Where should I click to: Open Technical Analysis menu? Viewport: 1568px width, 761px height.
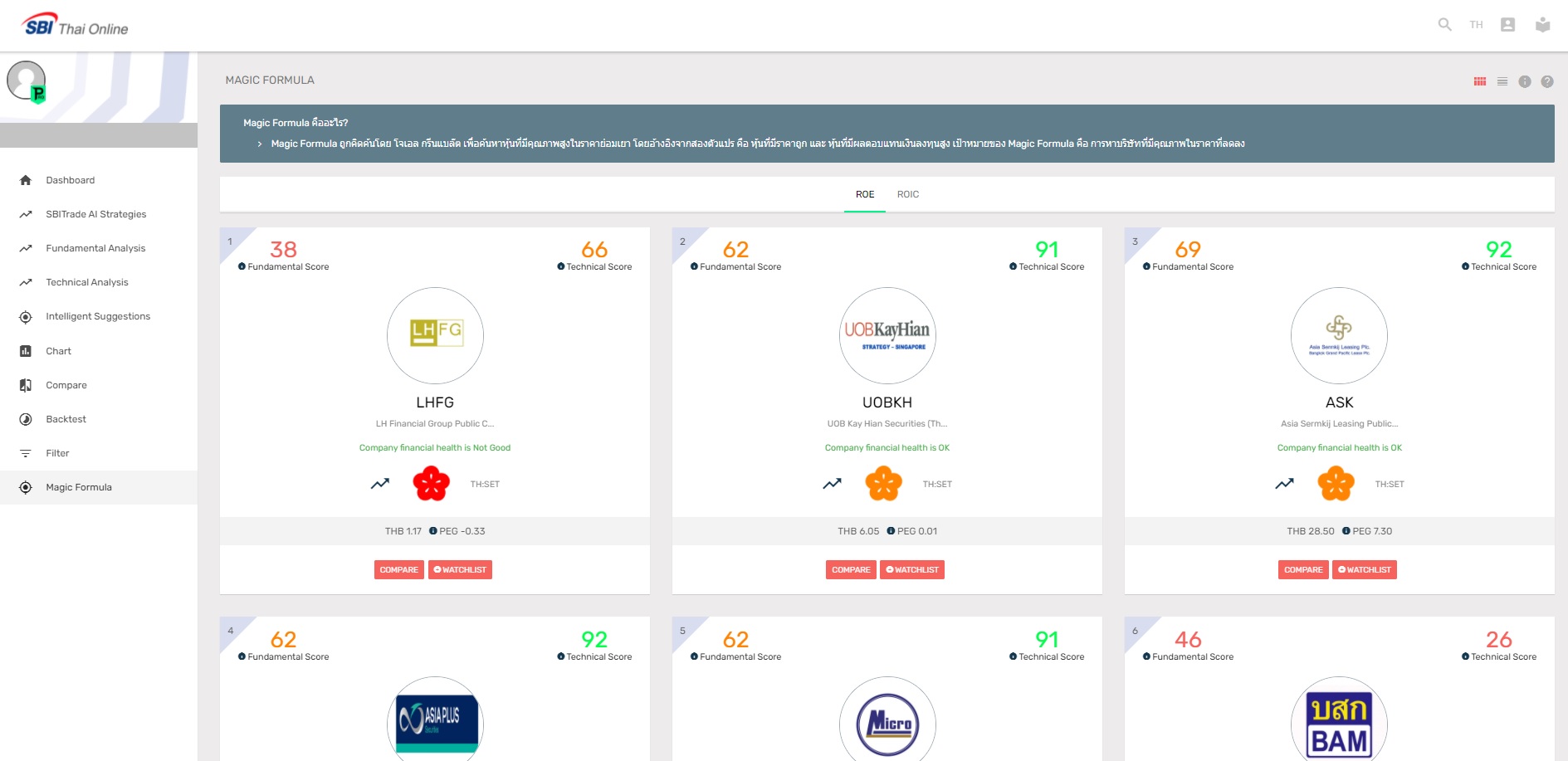click(x=98, y=282)
